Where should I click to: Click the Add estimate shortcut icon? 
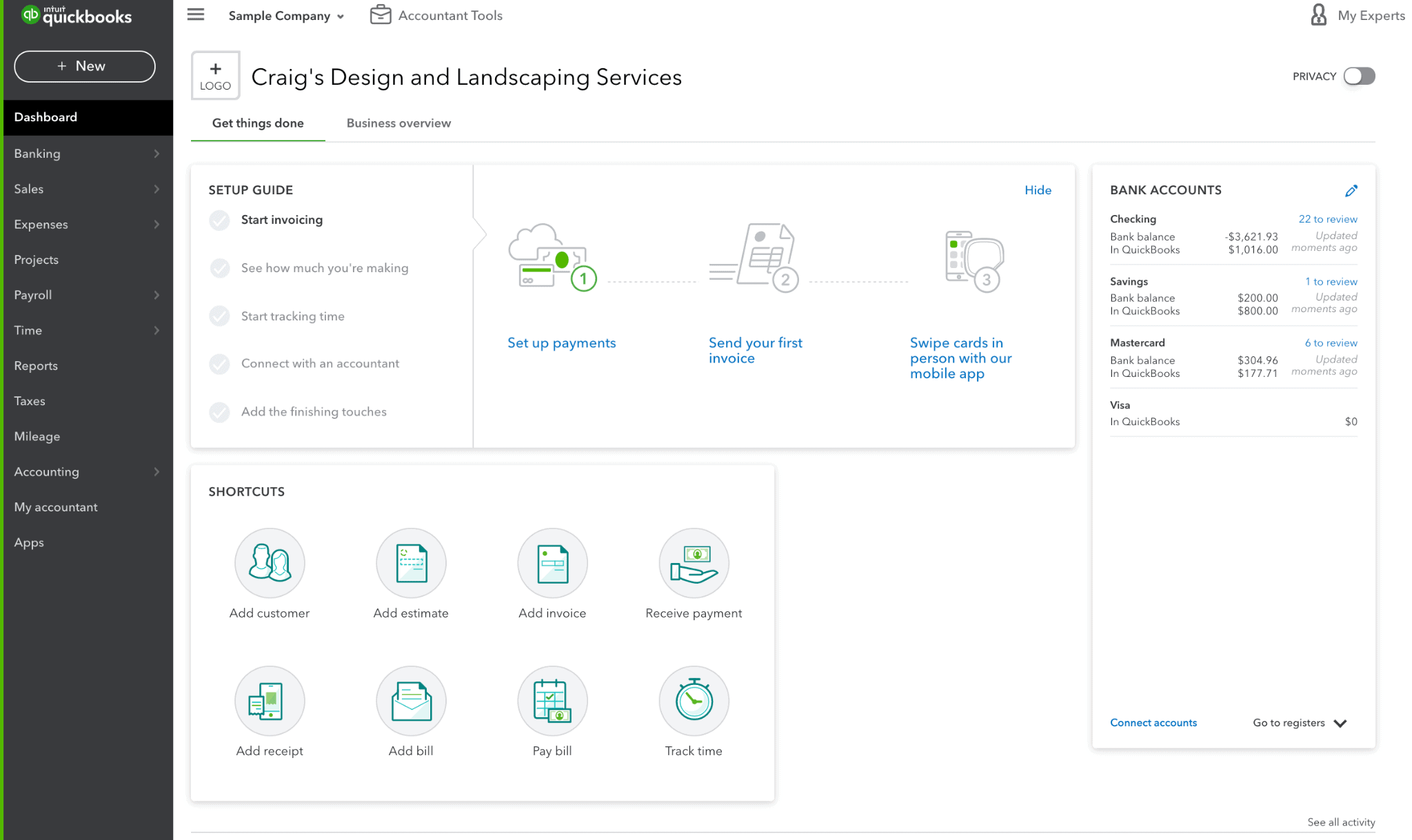(411, 562)
